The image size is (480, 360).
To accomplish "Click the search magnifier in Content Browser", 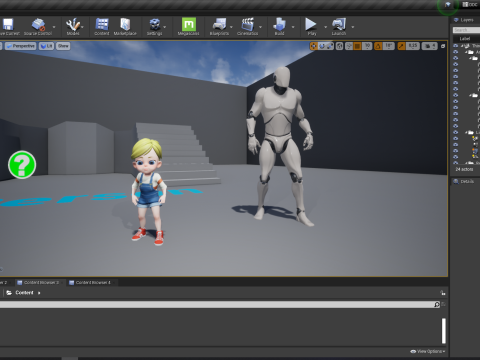I will (x=437, y=304).
